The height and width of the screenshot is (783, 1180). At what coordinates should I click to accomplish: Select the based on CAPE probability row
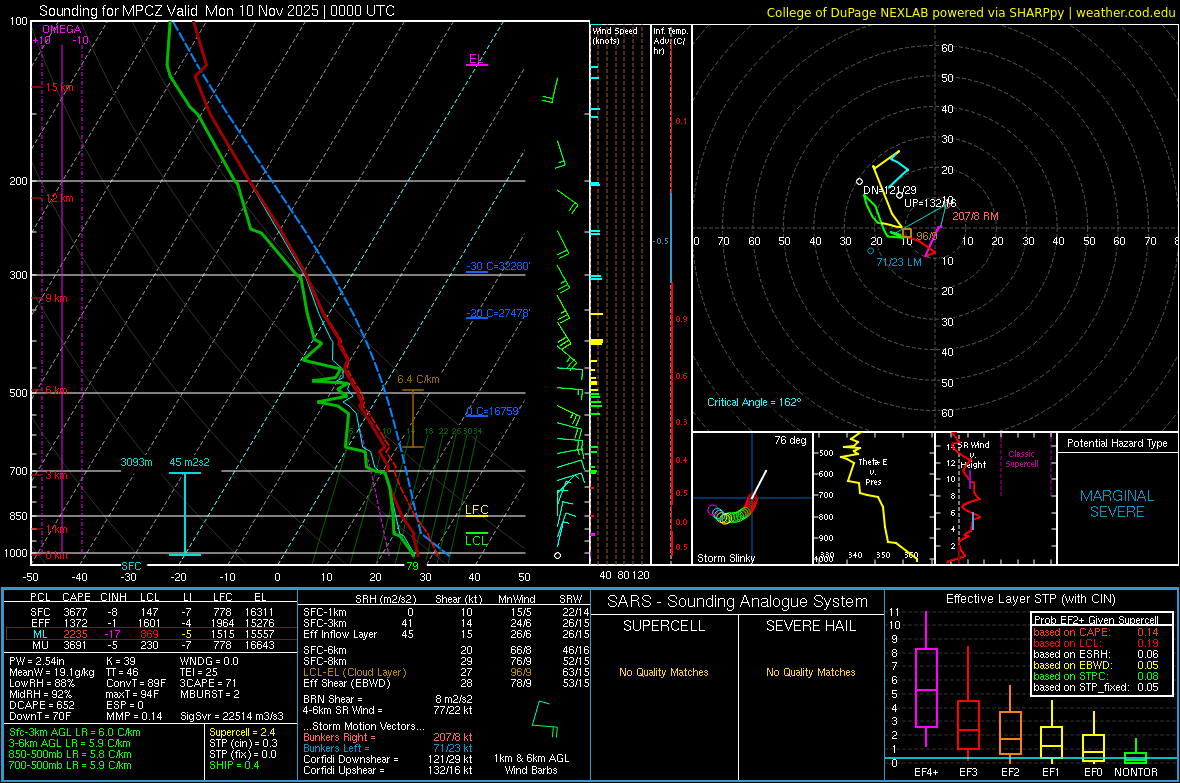tap(1096, 632)
